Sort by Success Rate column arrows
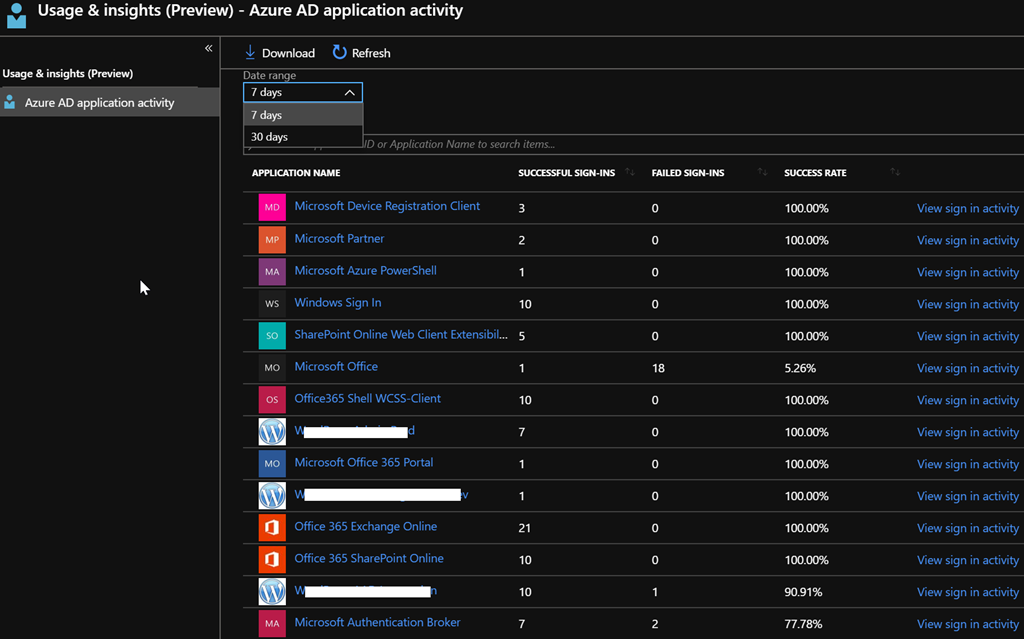The image size is (1024, 639). pyautogui.click(x=895, y=173)
